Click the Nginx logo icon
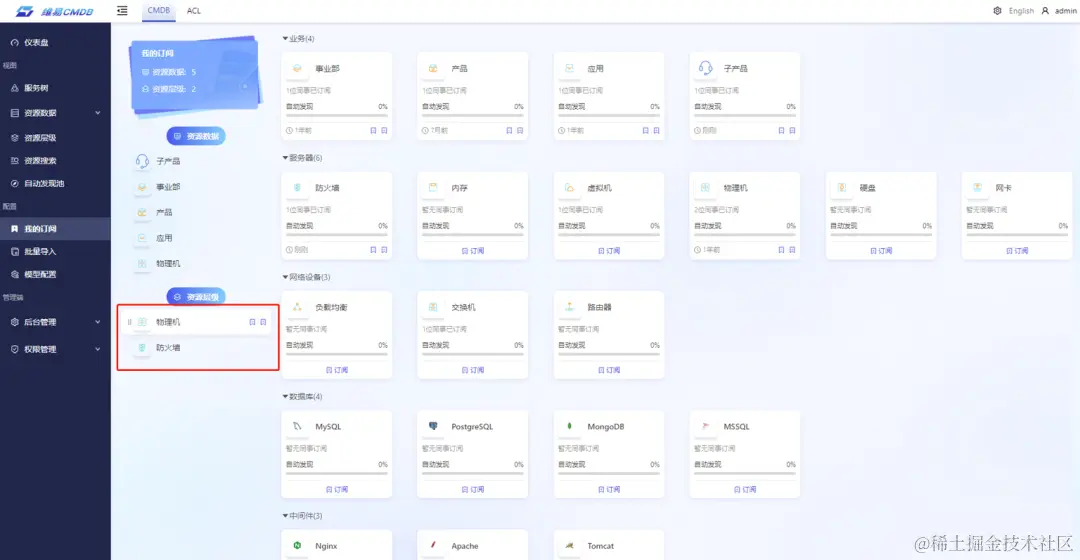1080x560 pixels. 297,546
